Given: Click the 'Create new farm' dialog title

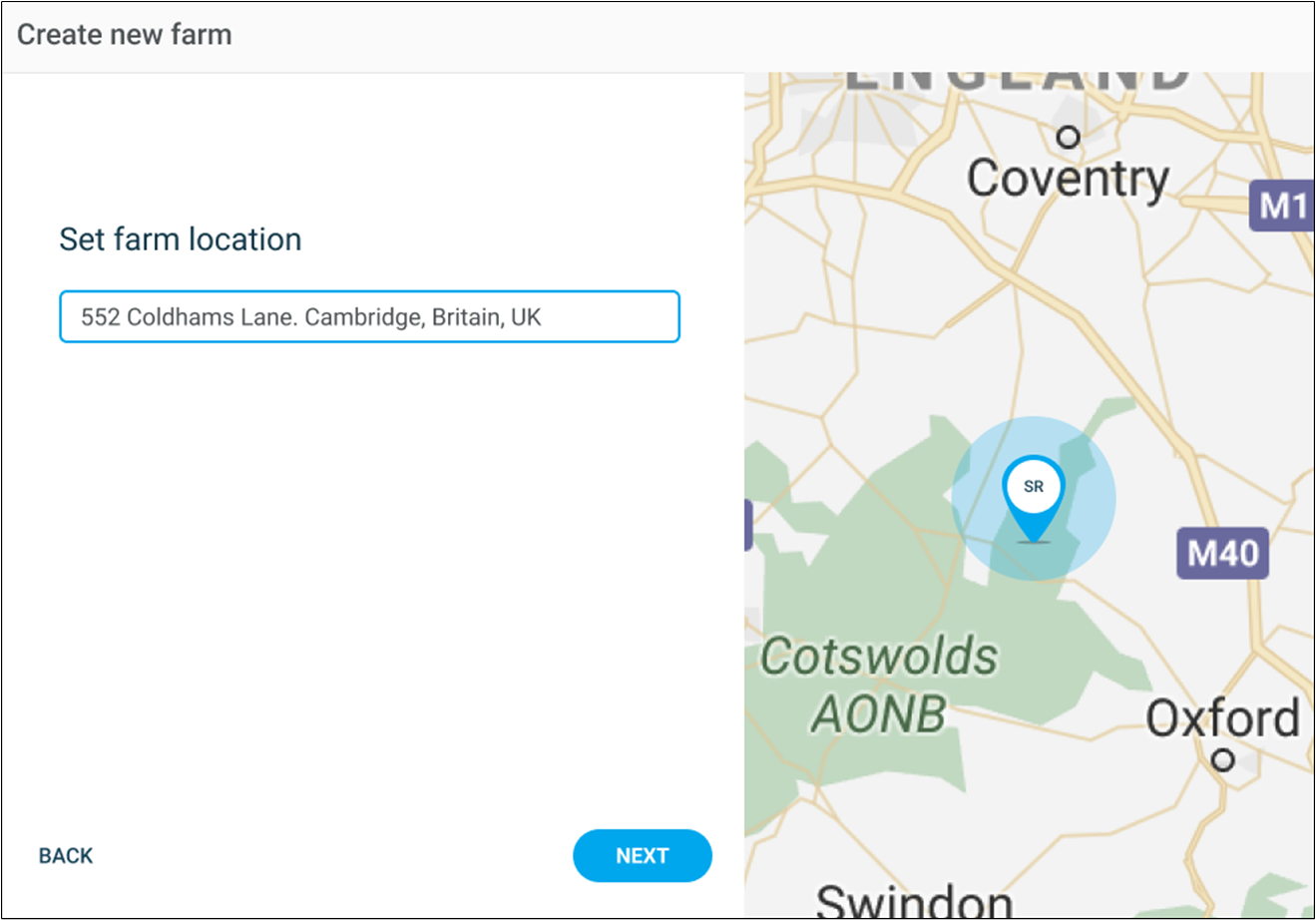Looking at the screenshot, I should click(x=125, y=35).
